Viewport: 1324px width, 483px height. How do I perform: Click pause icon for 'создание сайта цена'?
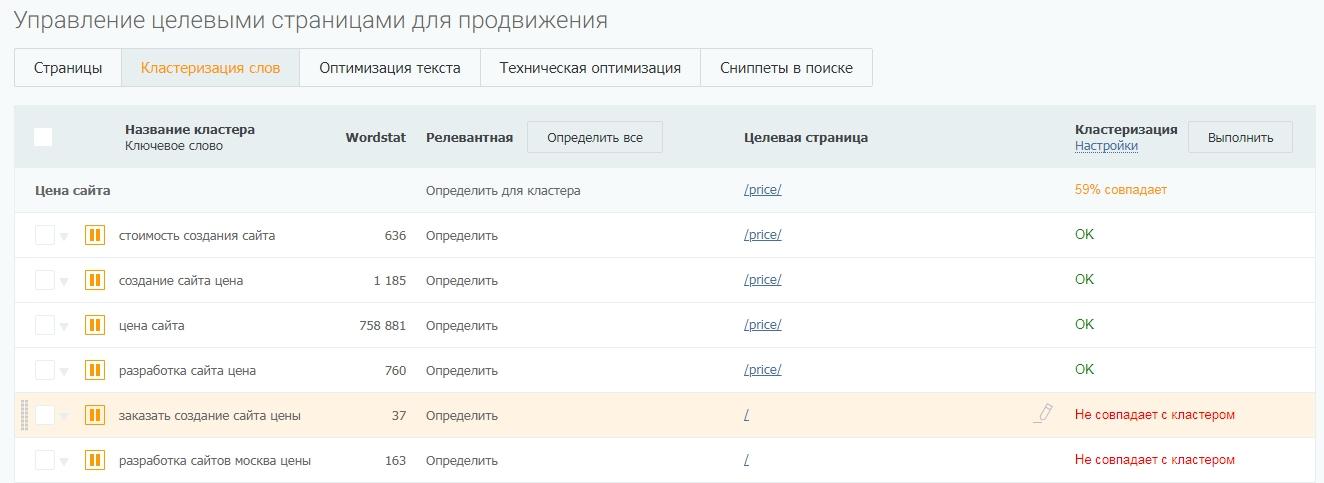click(x=95, y=281)
